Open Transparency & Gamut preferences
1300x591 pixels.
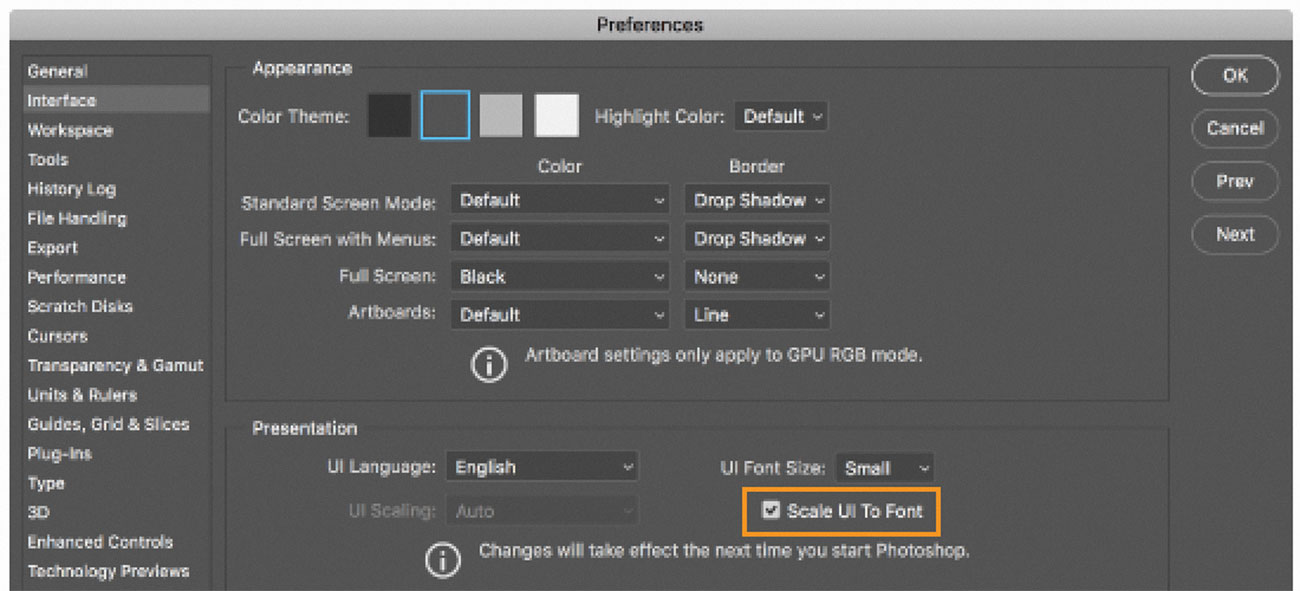[x=116, y=365]
